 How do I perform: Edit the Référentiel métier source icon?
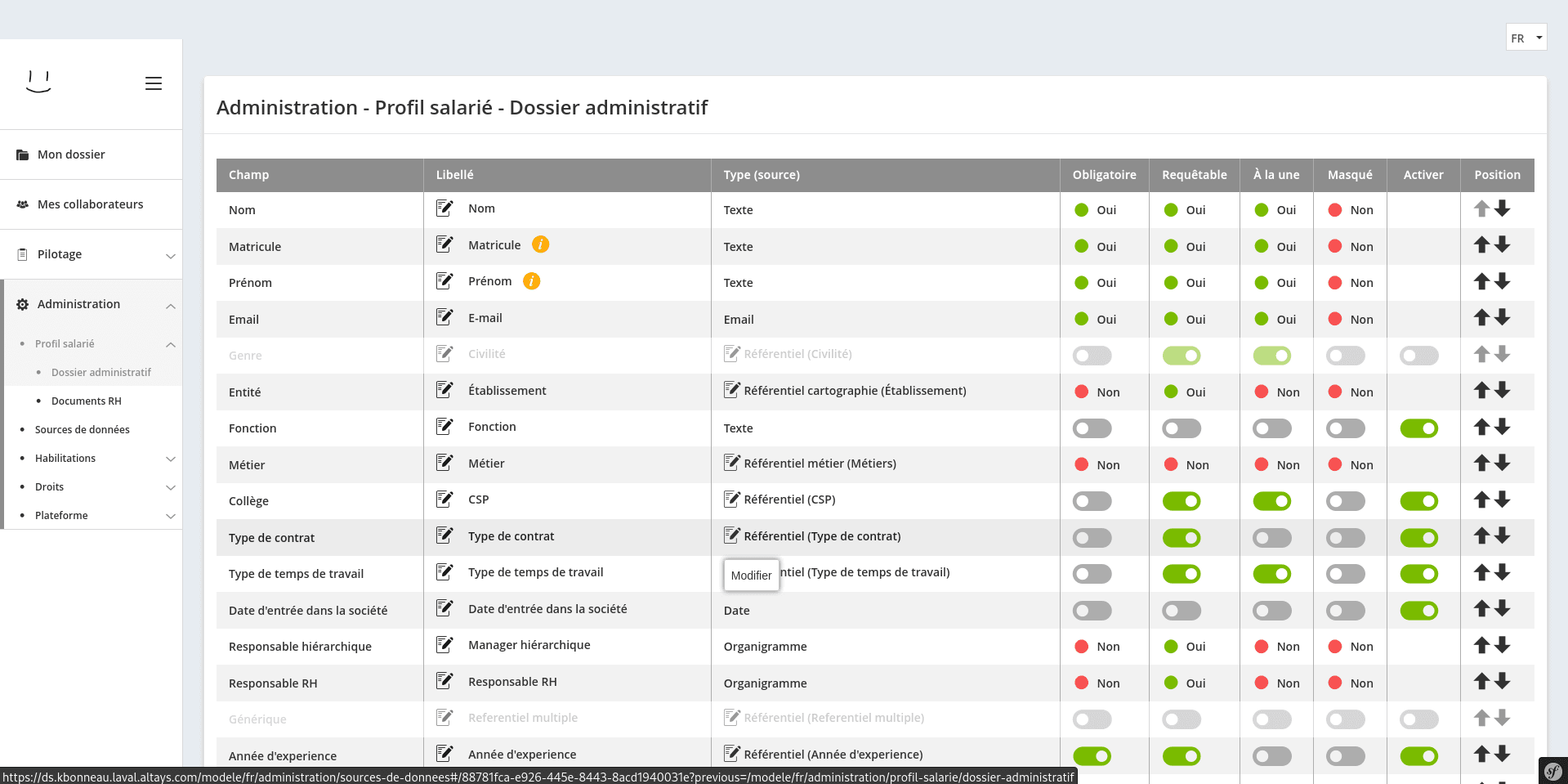(x=732, y=464)
